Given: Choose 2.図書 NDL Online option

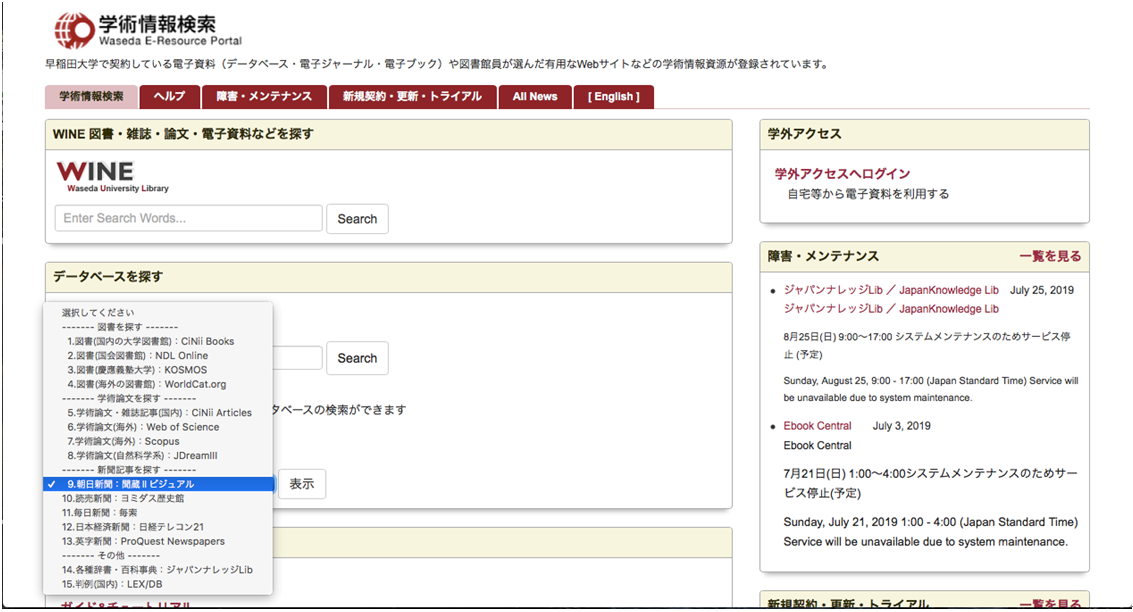Looking at the screenshot, I should click(x=158, y=355).
